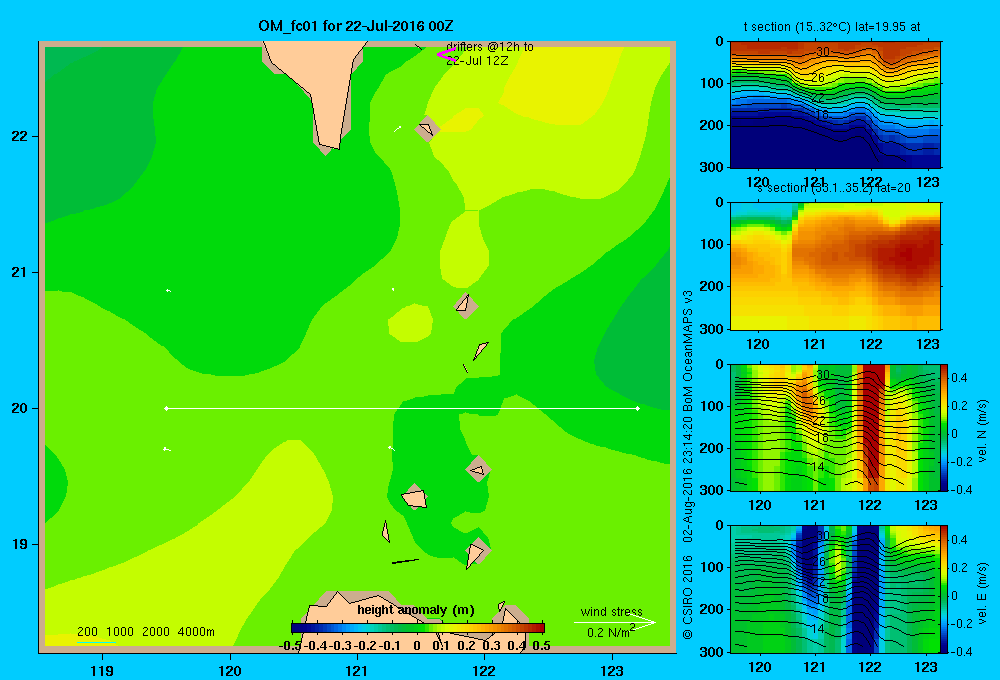Click the longitude 123 label under main map

612,670
